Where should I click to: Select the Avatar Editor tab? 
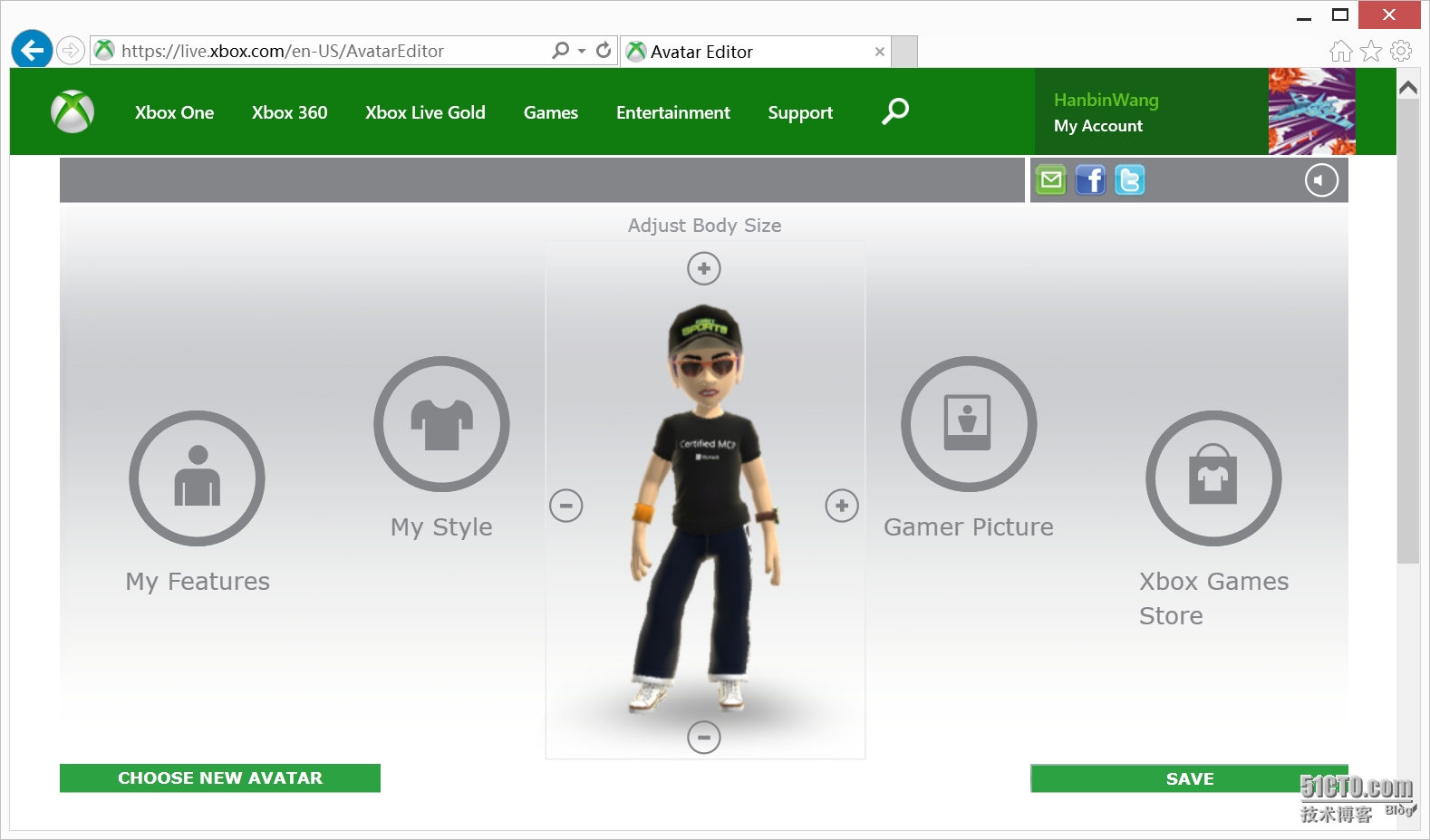coord(756,52)
